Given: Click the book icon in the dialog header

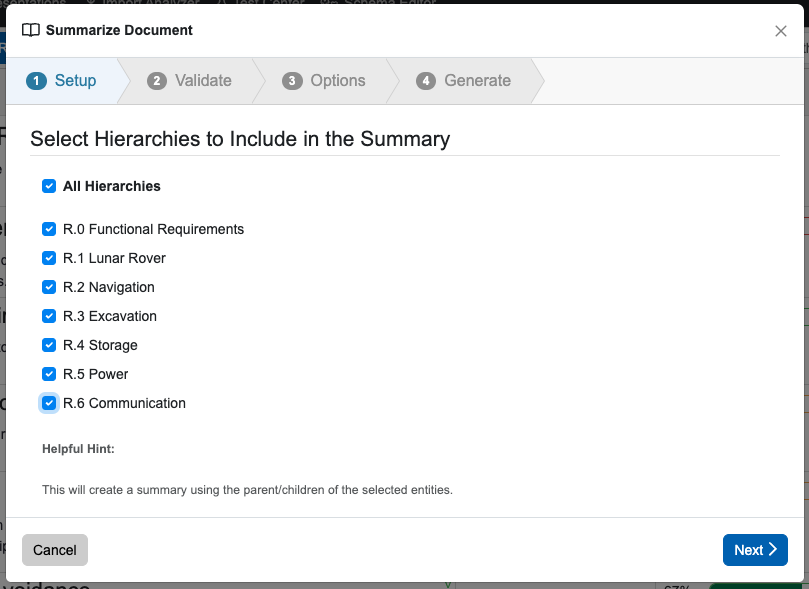Looking at the screenshot, I should click(31, 30).
